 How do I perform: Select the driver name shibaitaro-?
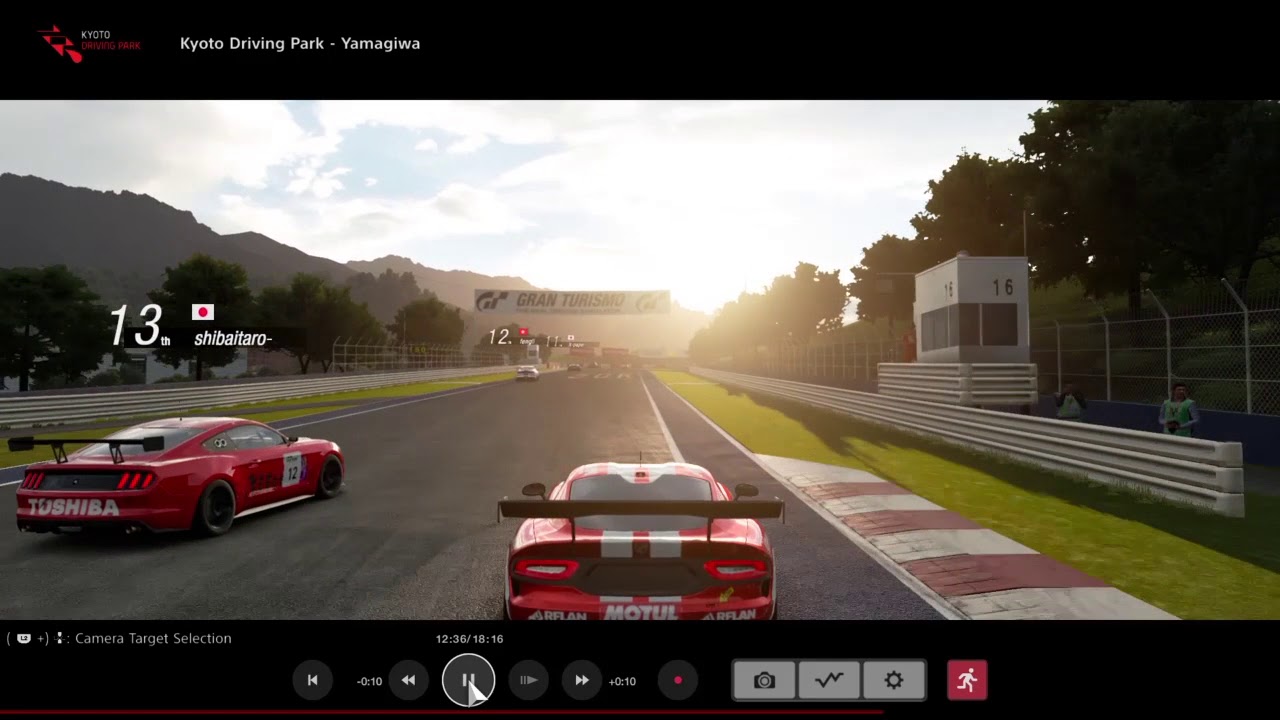[x=233, y=339]
